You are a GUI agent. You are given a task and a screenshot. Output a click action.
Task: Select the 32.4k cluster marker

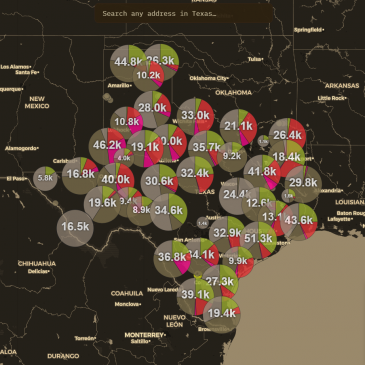[195, 174]
